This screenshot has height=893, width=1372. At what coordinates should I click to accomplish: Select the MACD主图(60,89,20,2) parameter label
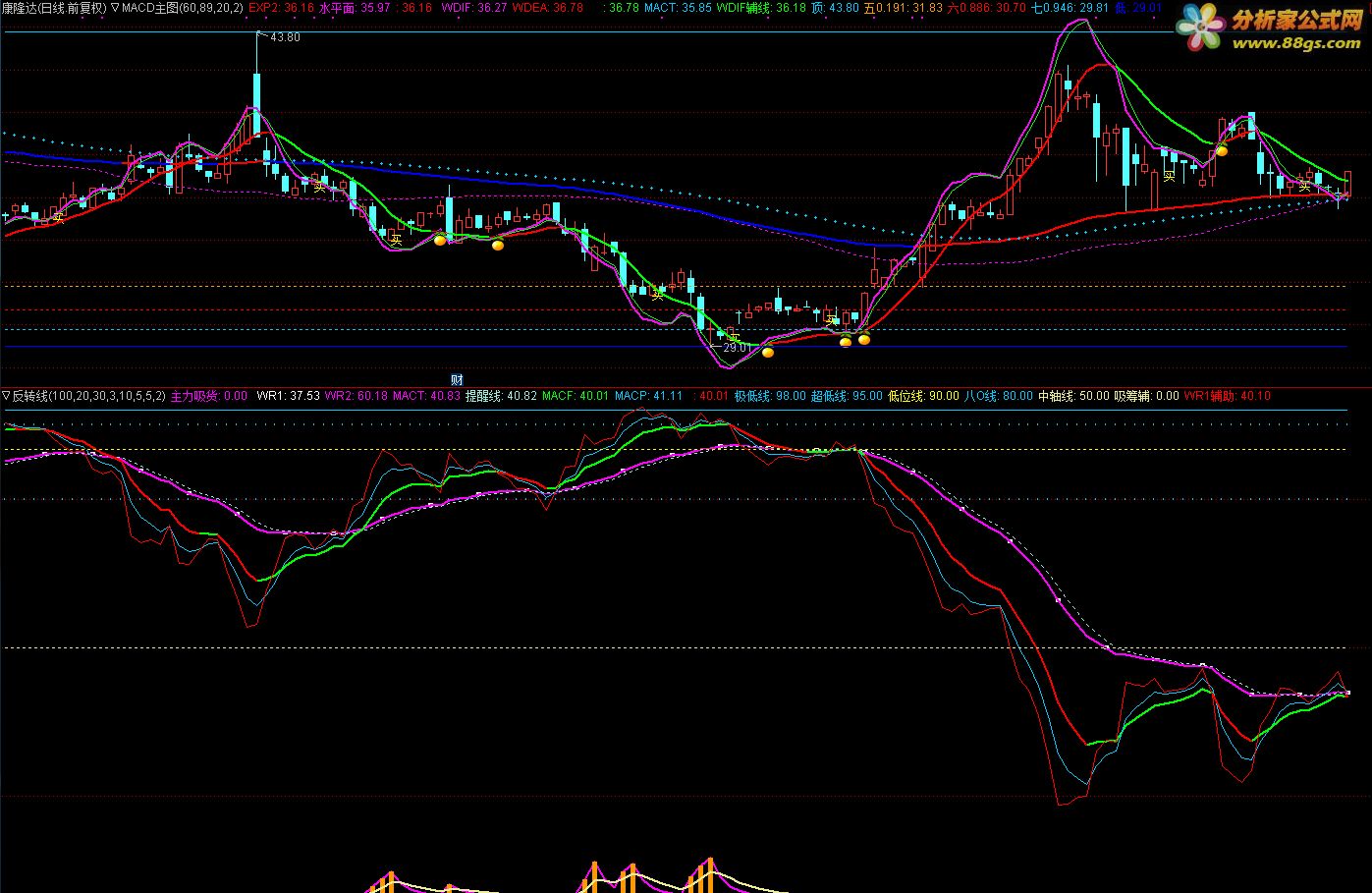click(x=183, y=7)
